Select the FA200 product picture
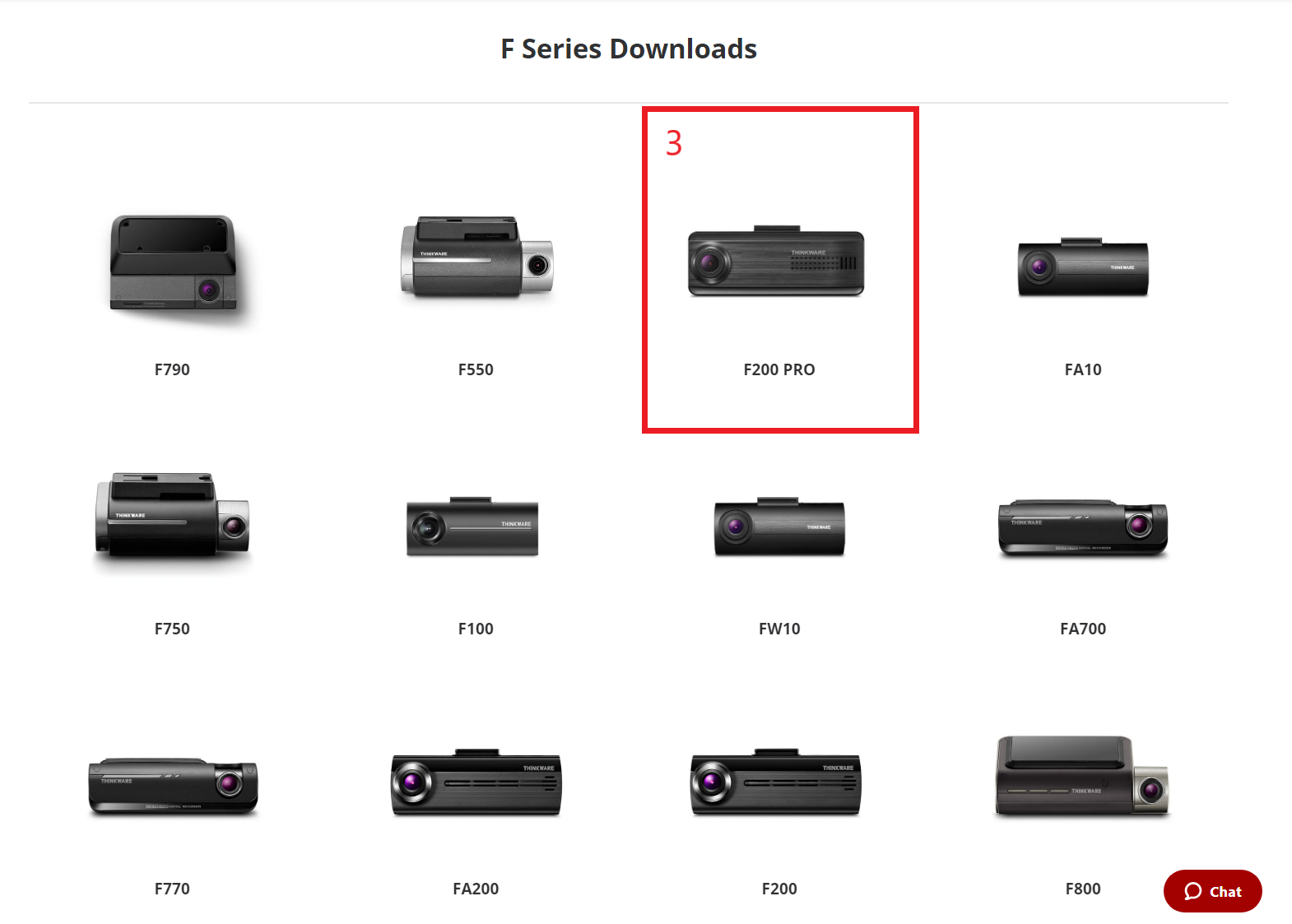Screen dimensions: 1292x924 [x=476, y=782]
